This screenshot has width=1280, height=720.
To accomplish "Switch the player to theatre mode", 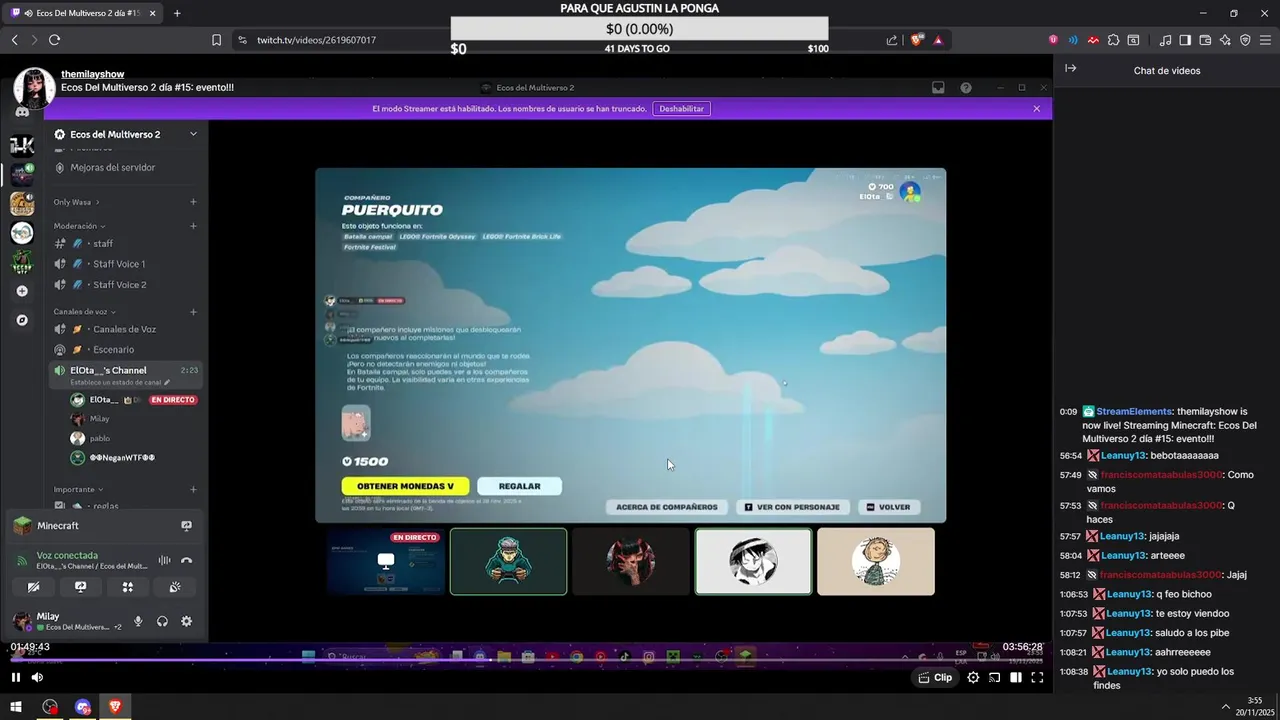I will click(1015, 677).
